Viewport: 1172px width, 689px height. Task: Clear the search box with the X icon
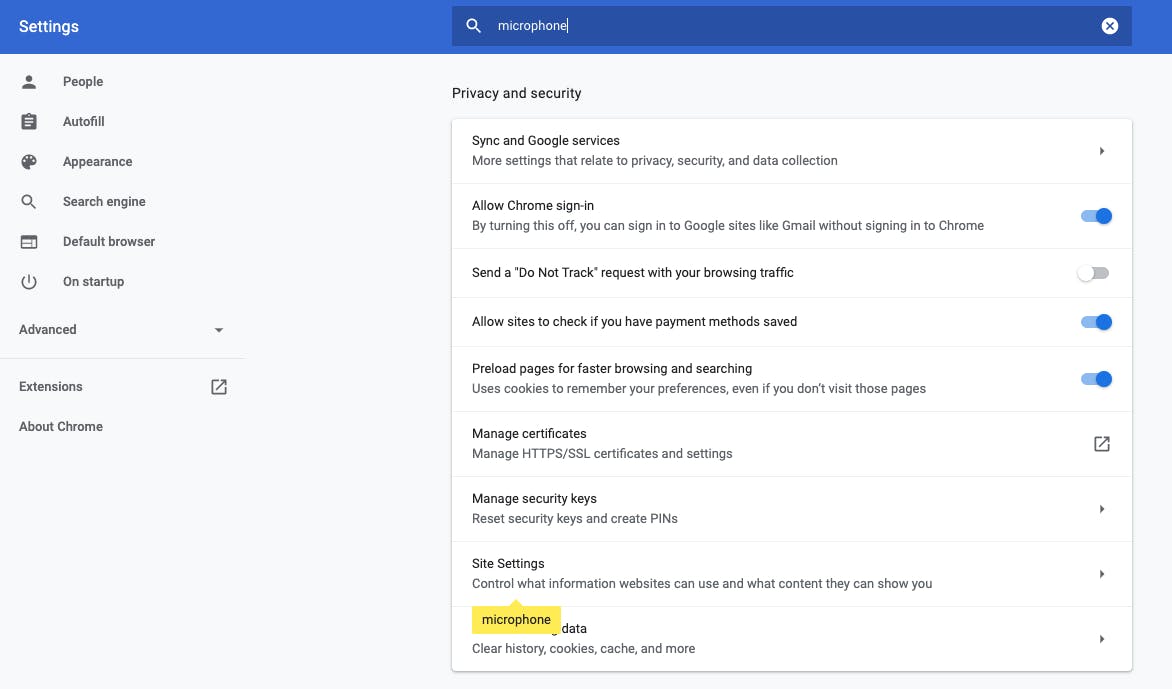pyautogui.click(x=1110, y=26)
